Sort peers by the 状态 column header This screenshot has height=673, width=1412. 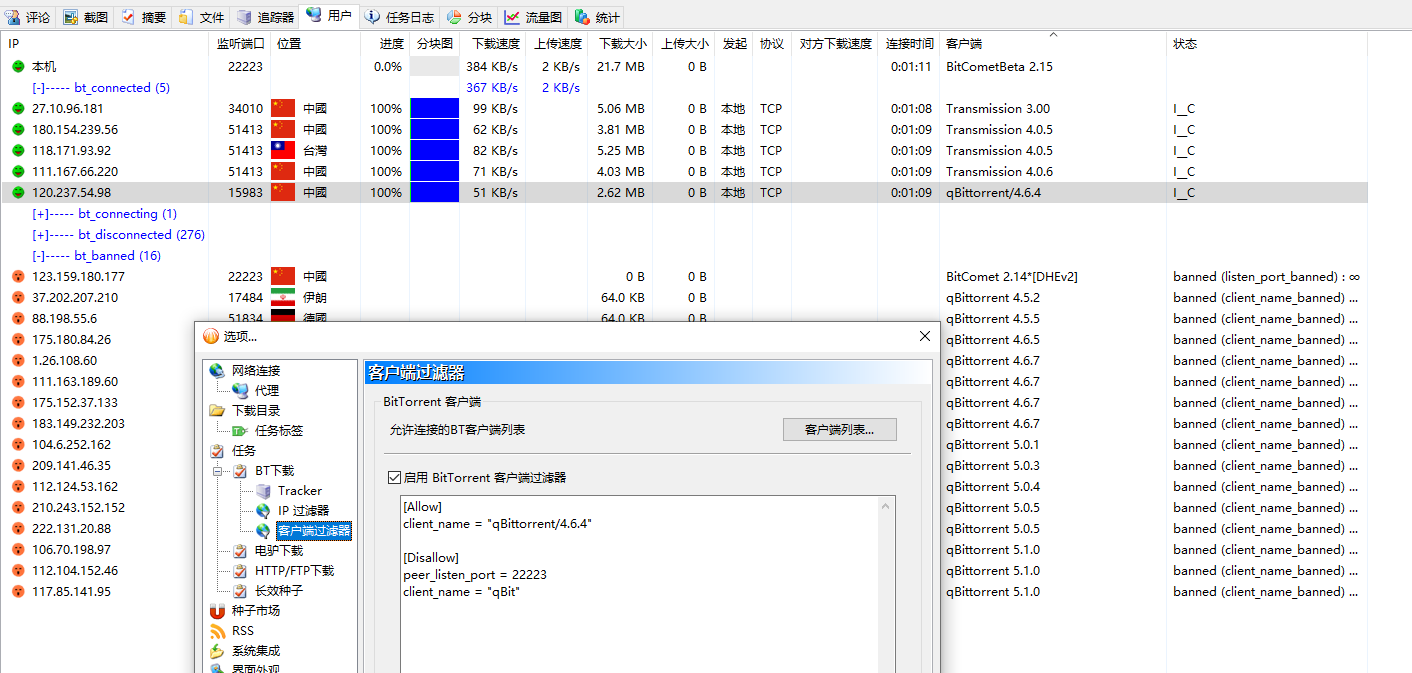[x=1266, y=44]
